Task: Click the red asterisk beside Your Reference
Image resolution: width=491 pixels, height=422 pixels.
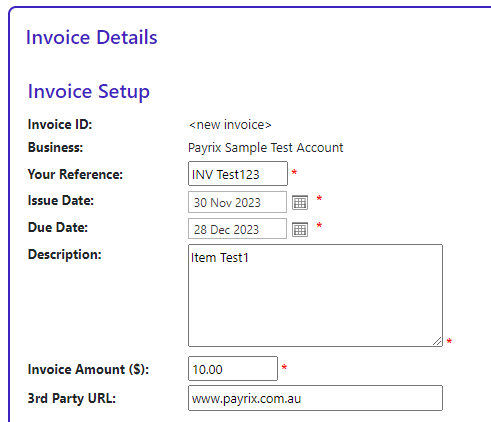Action: (294, 173)
